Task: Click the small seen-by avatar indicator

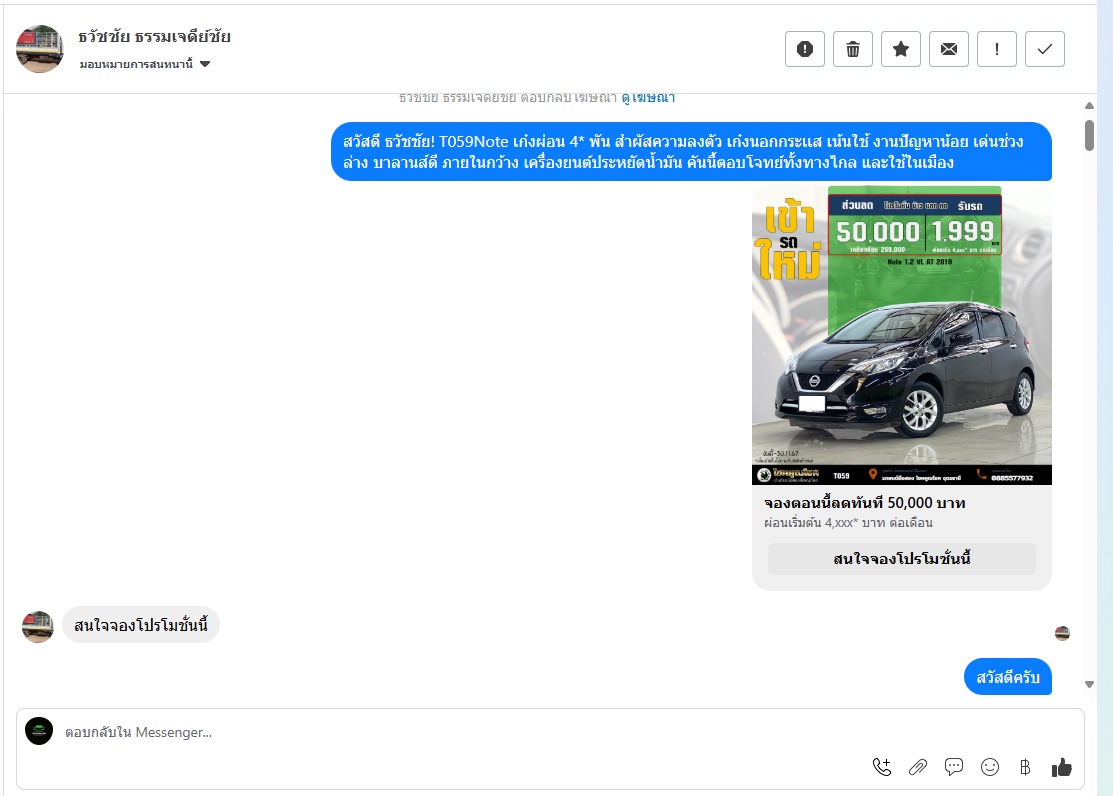Action: coord(1062,633)
